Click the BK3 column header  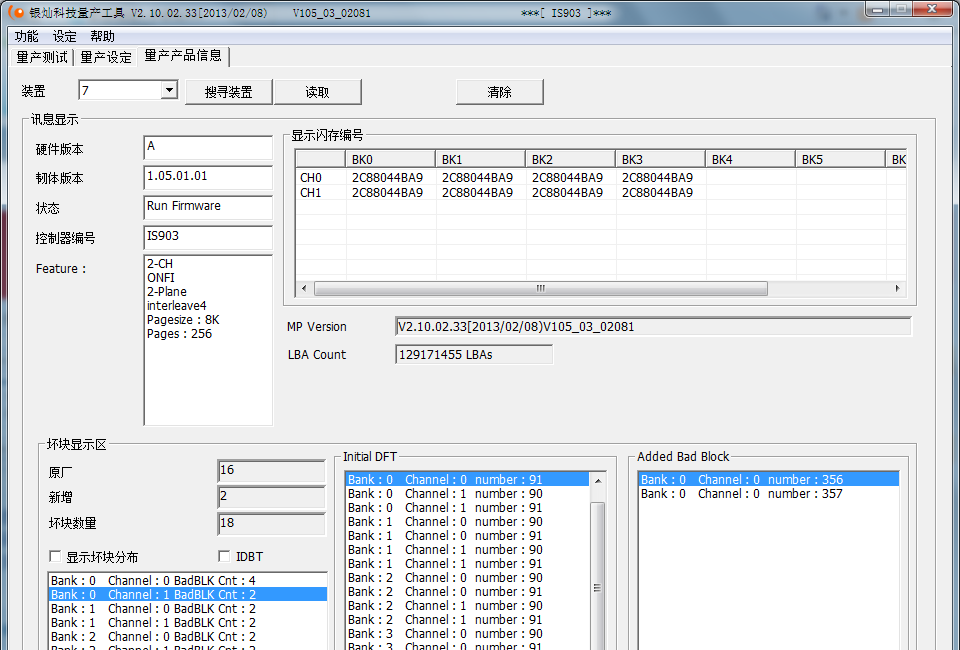tap(660, 159)
